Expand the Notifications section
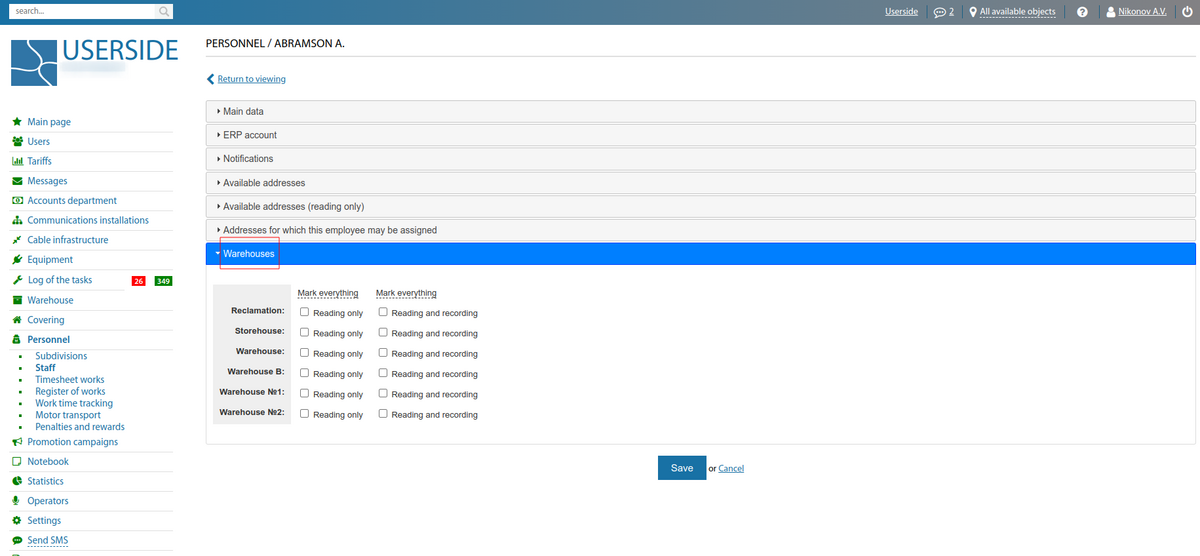 (x=247, y=158)
